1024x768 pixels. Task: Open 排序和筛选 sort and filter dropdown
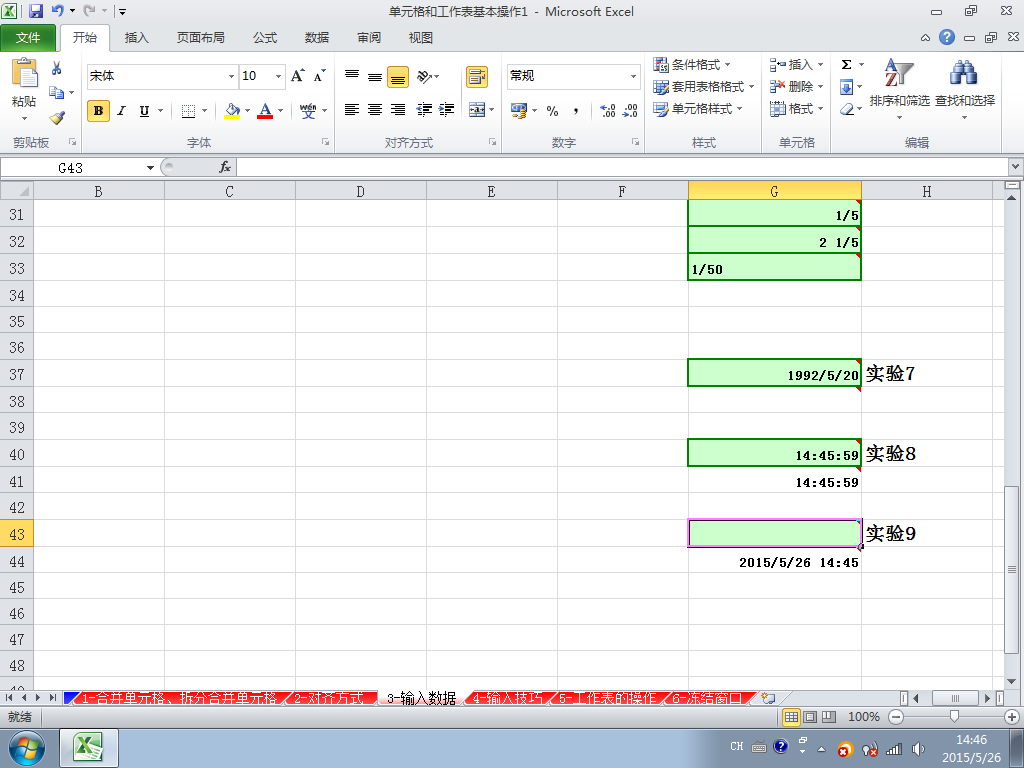click(899, 89)
